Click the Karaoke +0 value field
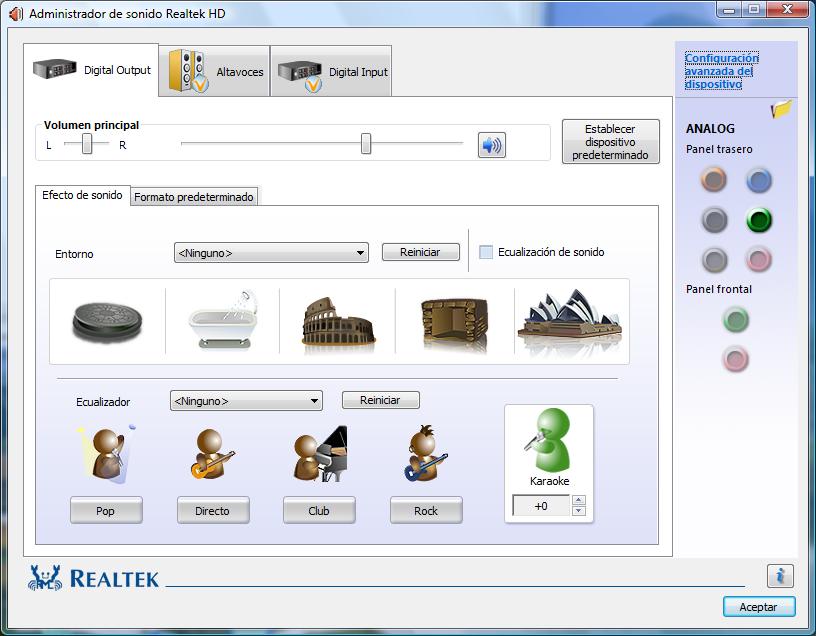Screen dimensions: 816x636 pos(541,505)
